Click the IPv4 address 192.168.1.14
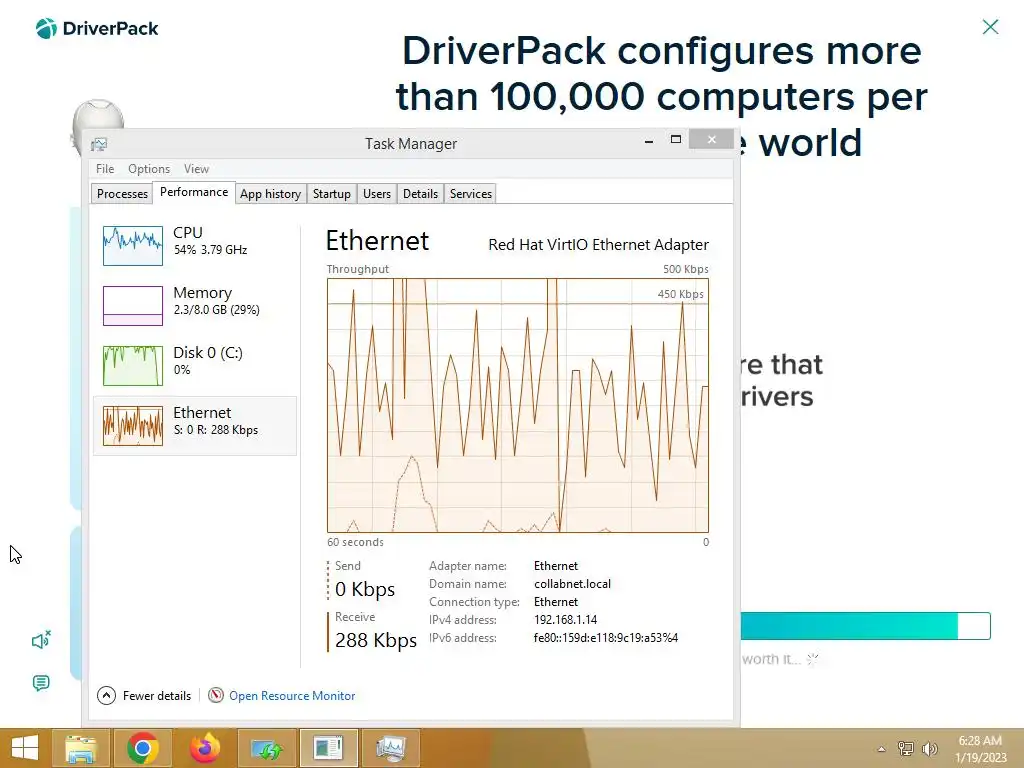The height and width of the screenshot is (768, 1024). point(566,620)
